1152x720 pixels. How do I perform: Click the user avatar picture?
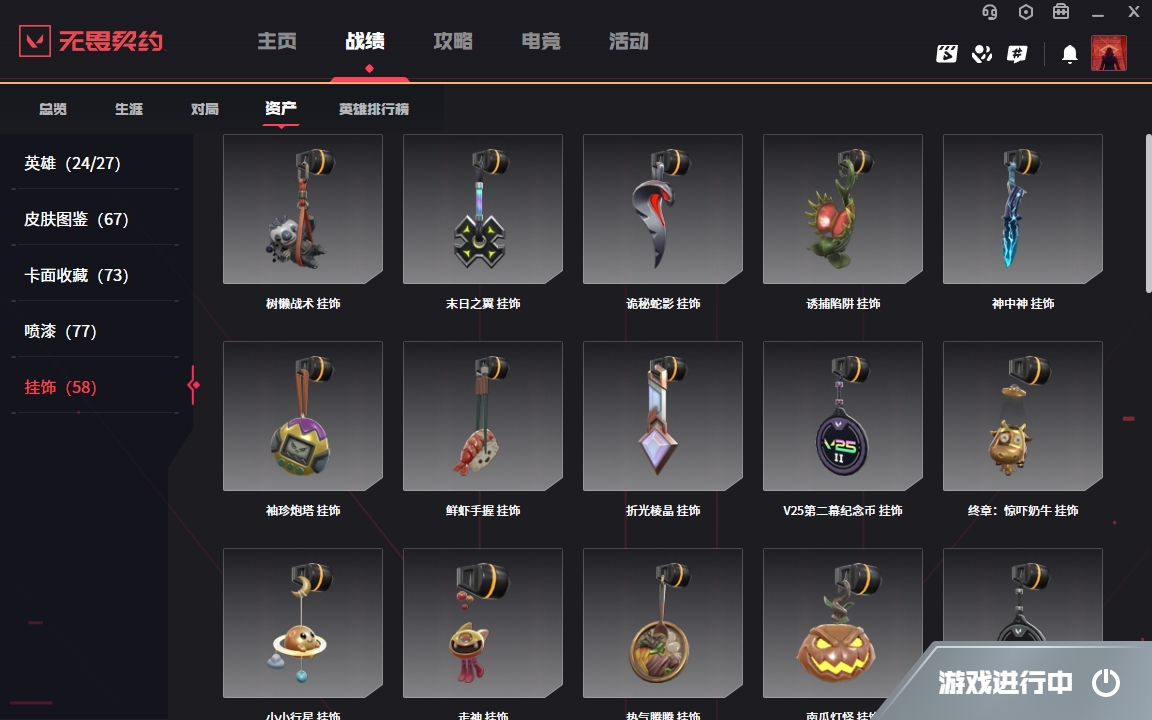(1109, 53)
